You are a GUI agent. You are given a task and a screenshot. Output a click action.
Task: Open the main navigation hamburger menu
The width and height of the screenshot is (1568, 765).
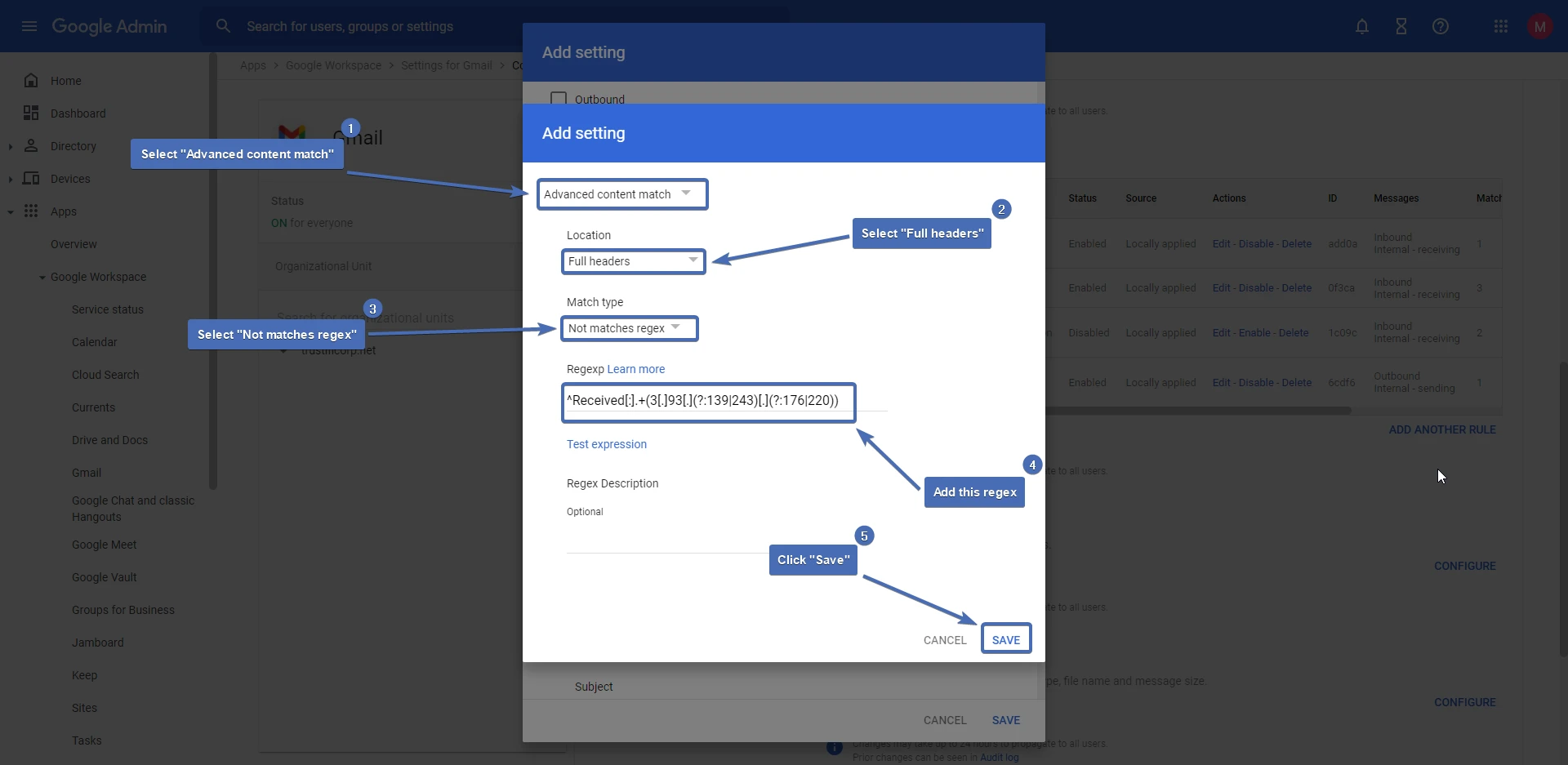click(x=29, y=26)
